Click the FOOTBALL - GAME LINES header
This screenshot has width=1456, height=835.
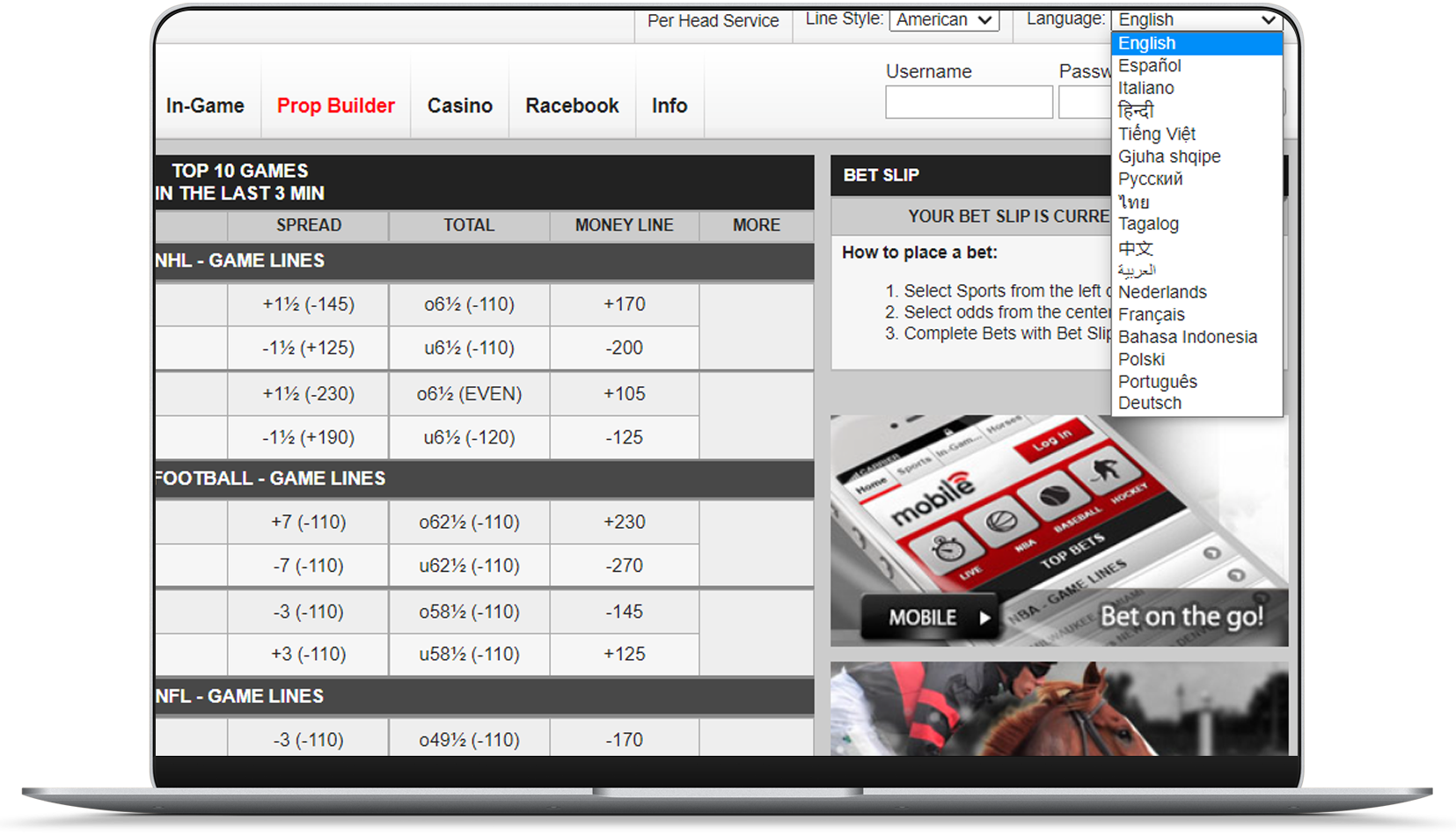pos(485,479)
